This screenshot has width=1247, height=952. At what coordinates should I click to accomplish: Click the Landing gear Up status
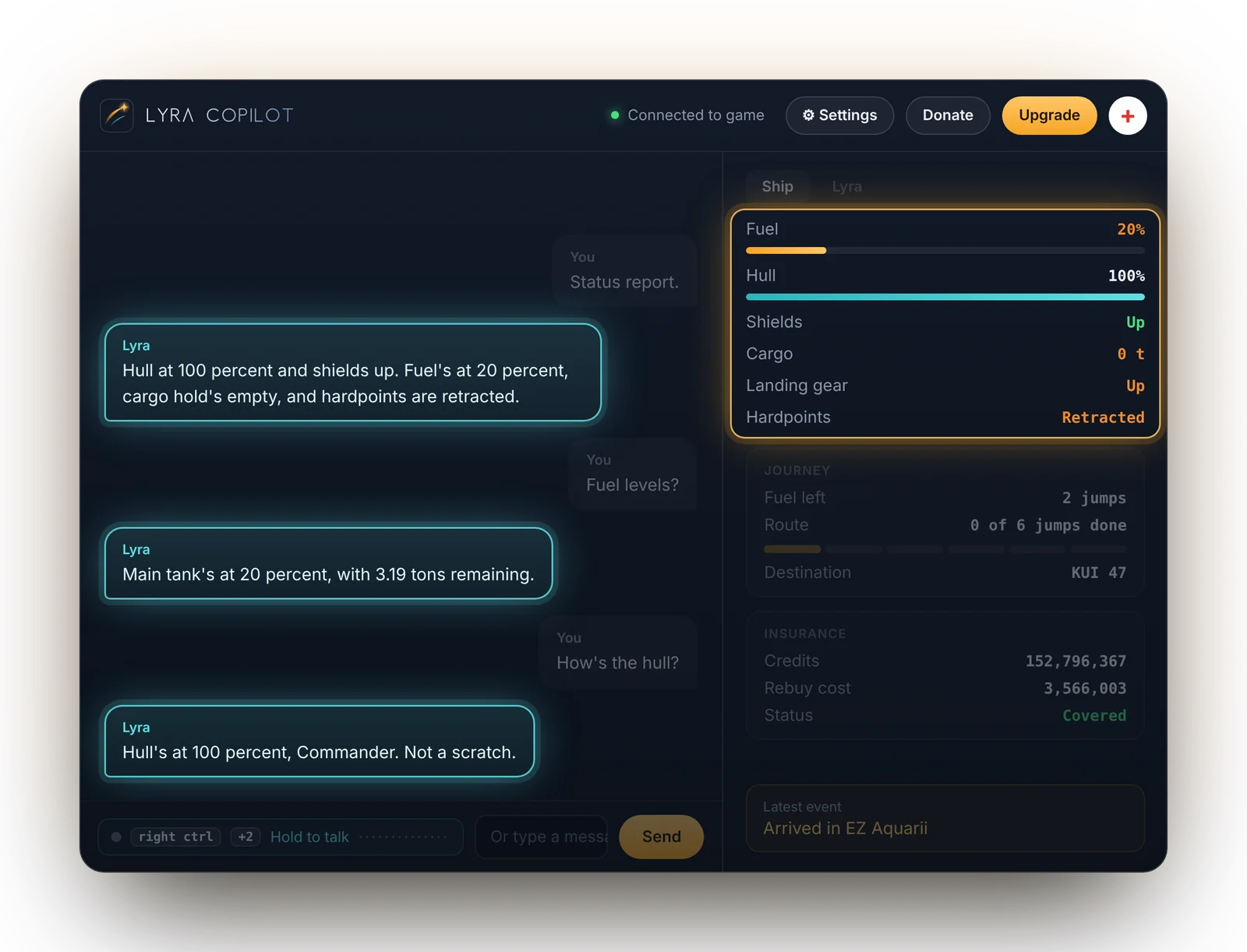(x=1135, y=386)
